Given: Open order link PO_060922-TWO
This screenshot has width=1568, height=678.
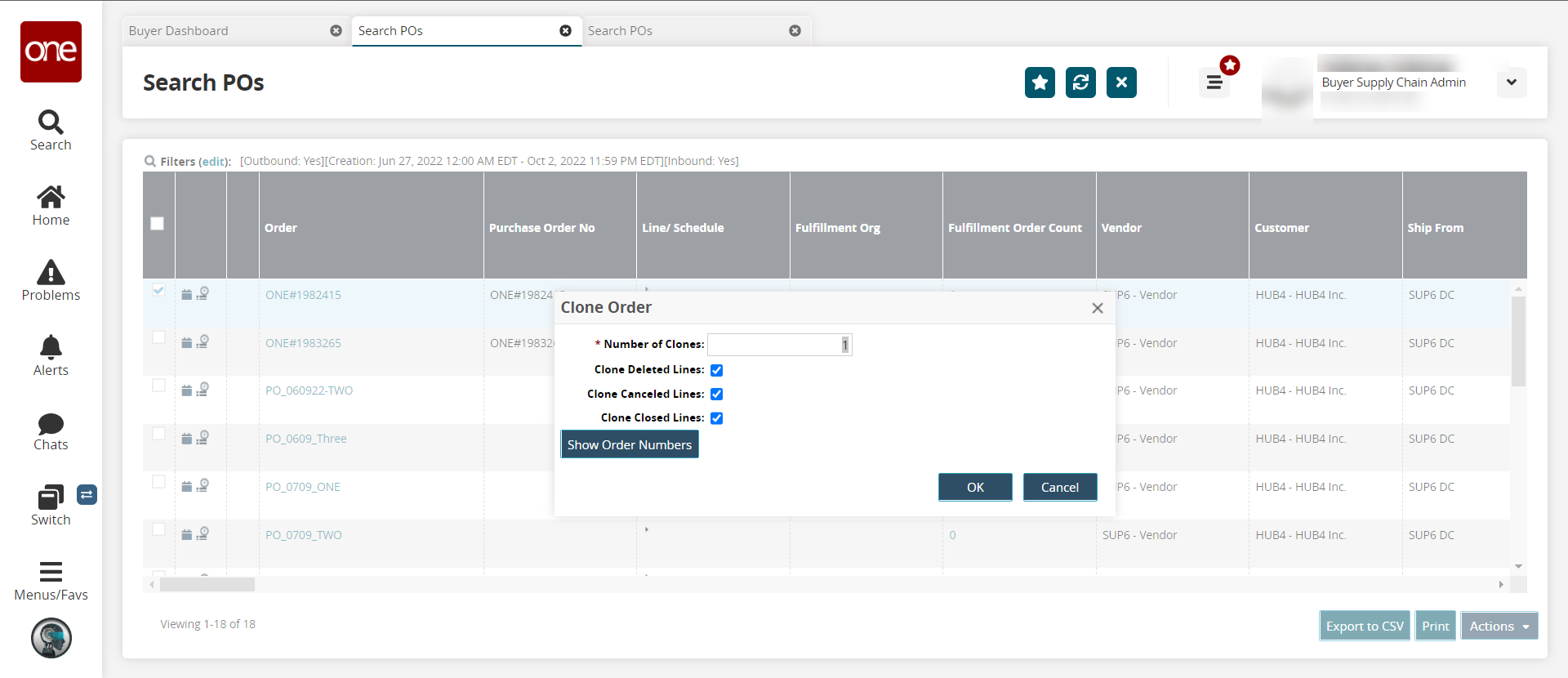Looking at the screenshot, I should click(x=310, y=390).
